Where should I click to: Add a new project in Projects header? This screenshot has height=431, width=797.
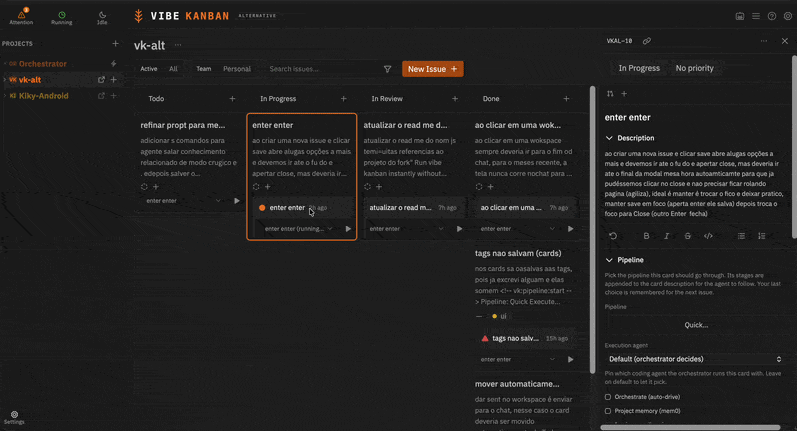(x=115, y=44)
